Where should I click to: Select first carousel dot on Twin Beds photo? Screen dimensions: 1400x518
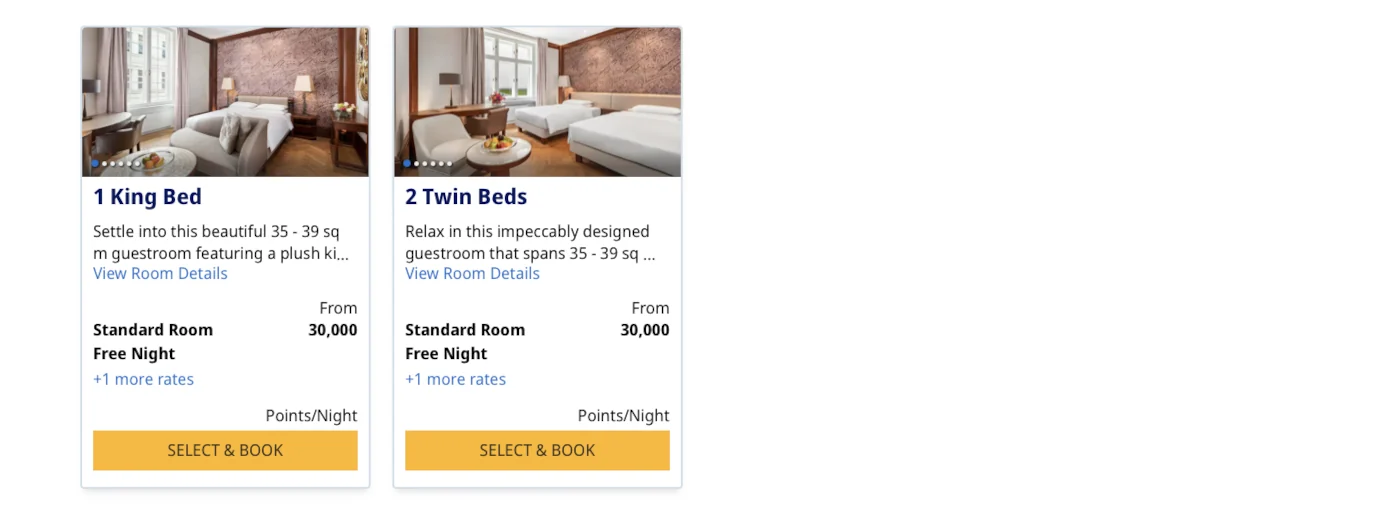click(x=407, y=164)
